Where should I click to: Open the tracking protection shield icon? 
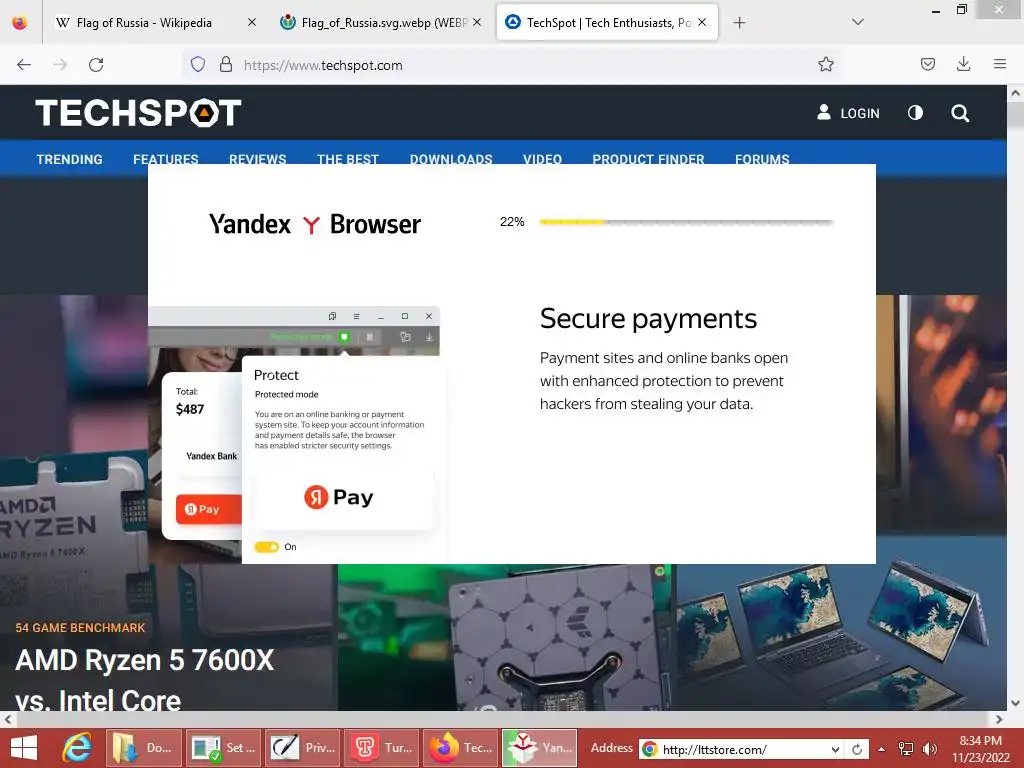point(198,65)
